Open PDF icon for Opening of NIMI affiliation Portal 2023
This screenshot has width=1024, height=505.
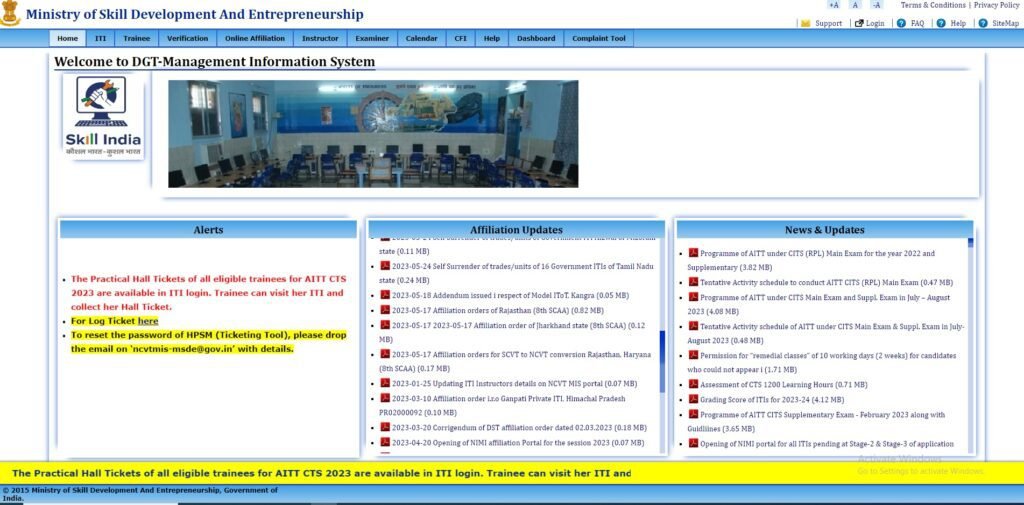click(385, 442)
